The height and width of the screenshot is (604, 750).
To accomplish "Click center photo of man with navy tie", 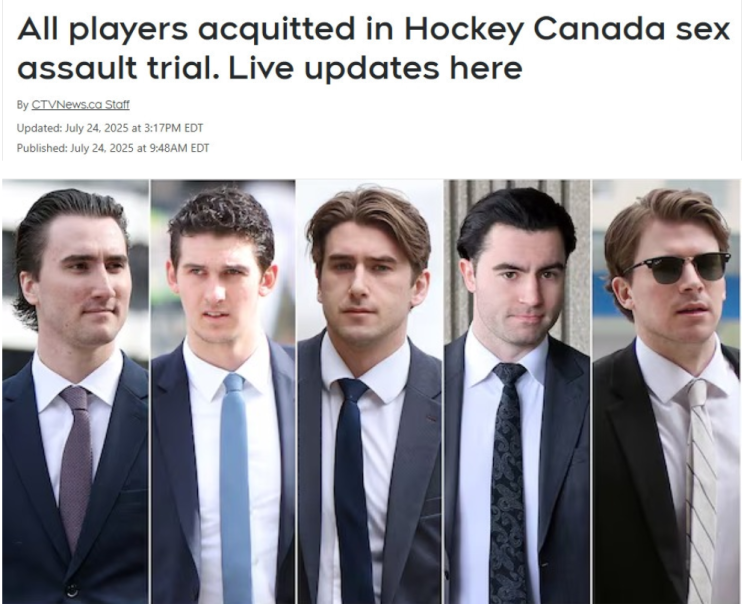I will pyautogui.click(x=370, y=391).
